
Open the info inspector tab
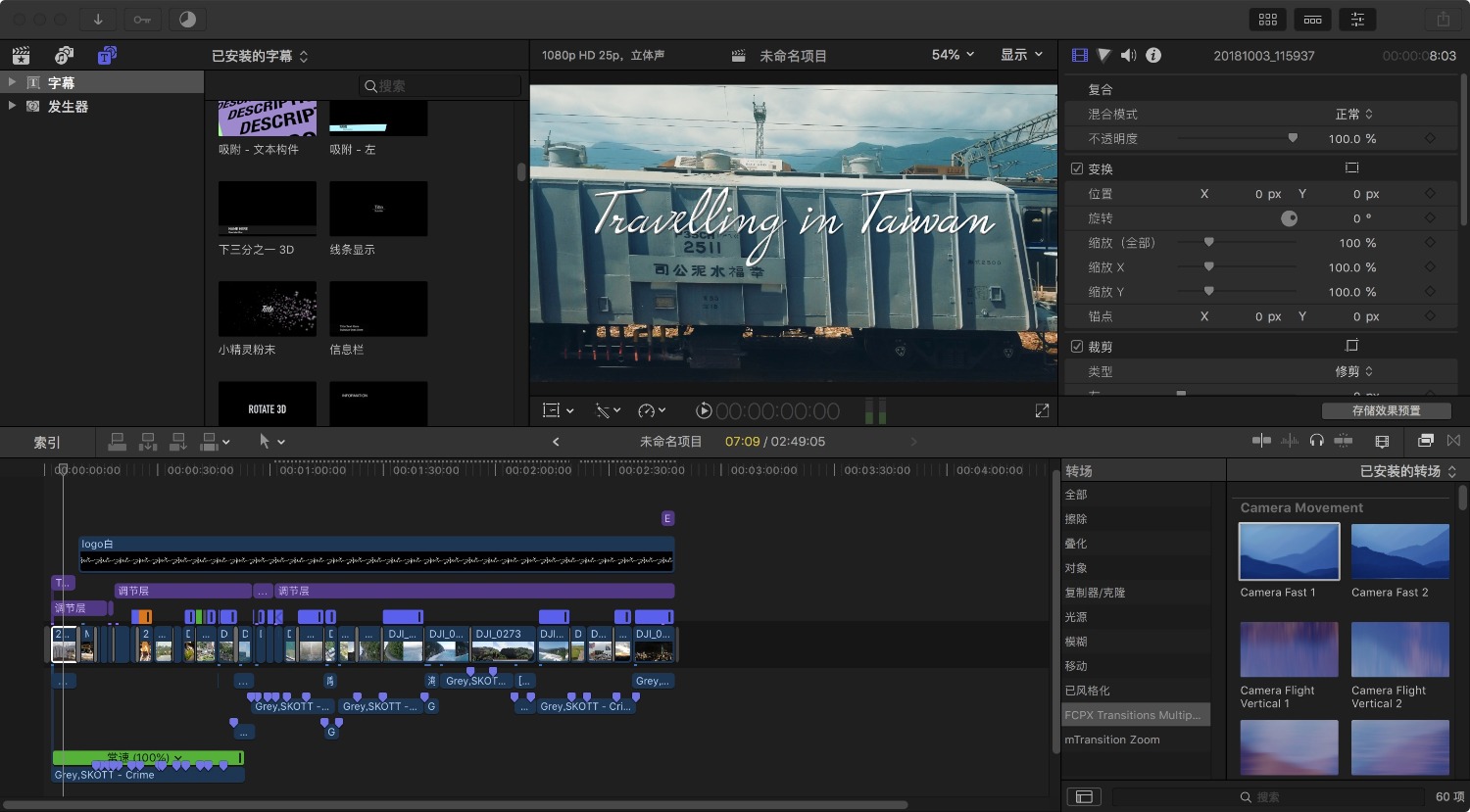1153,56
